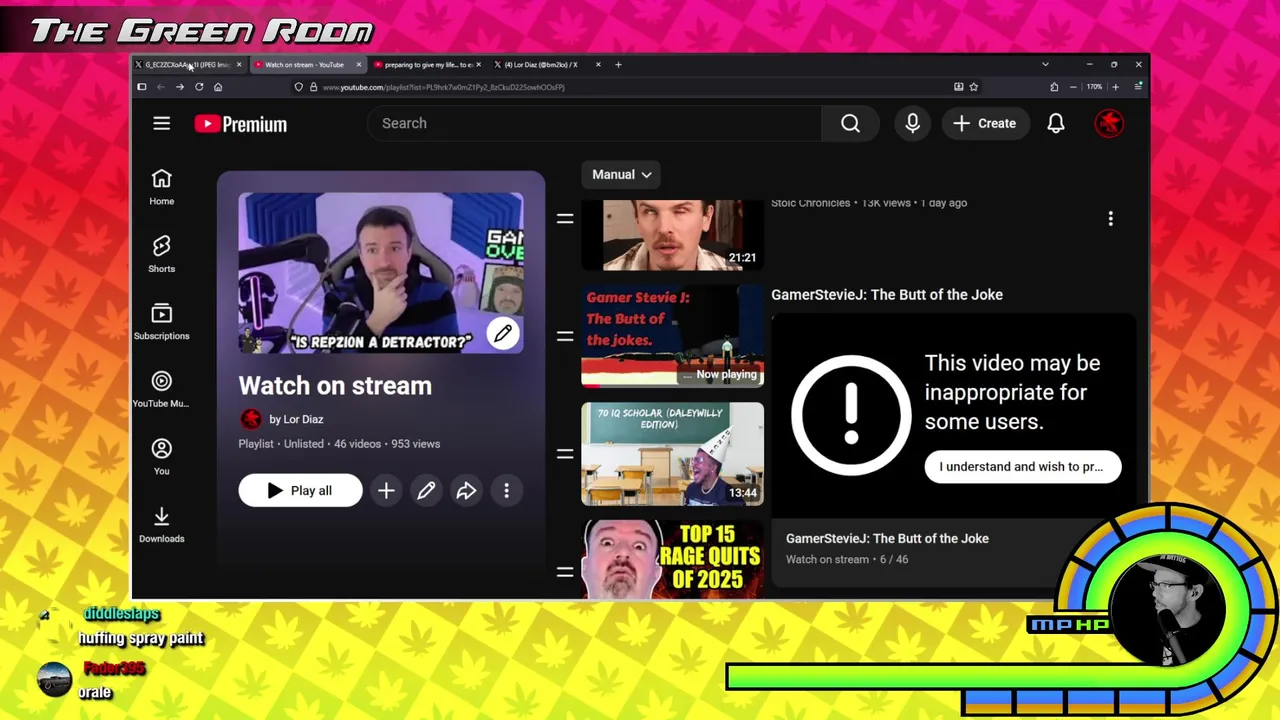Edit playlist using pencil beside Play all
This screenshot has width=1280, height=720.
[x=426, y=490]
